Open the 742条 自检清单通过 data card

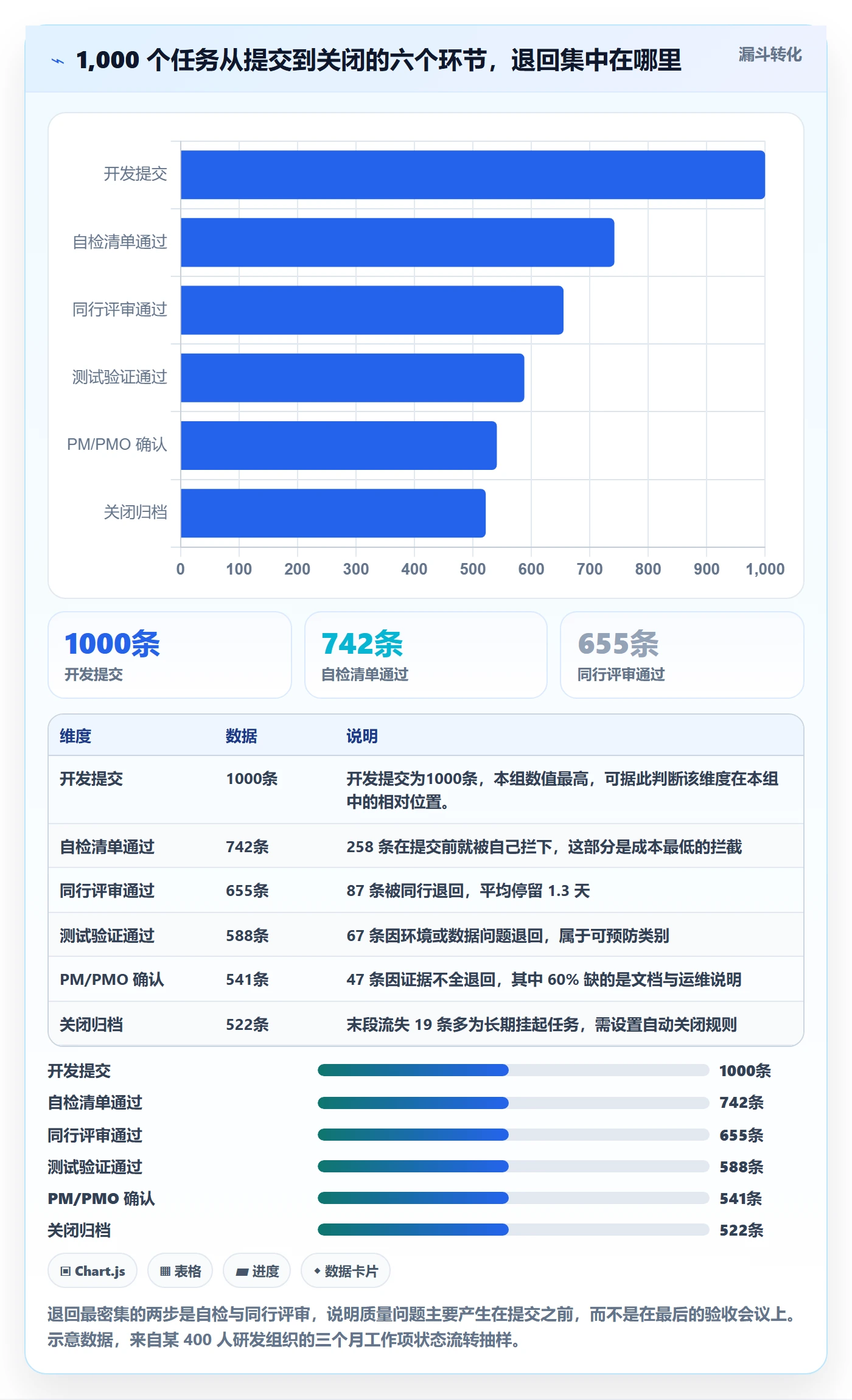coord(426,655)
